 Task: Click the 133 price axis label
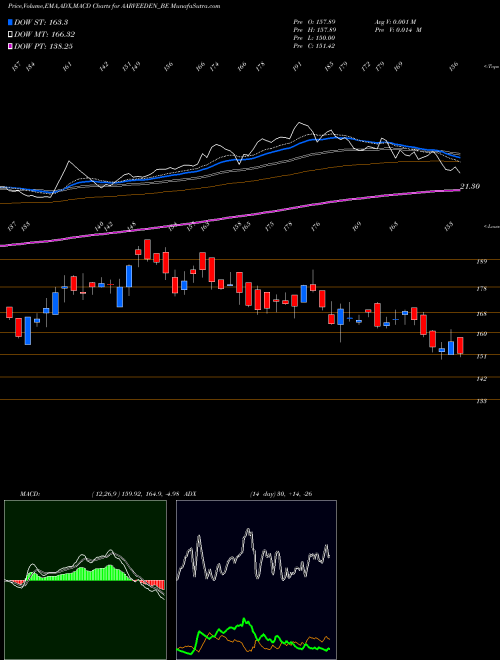(x=481, y=401)
